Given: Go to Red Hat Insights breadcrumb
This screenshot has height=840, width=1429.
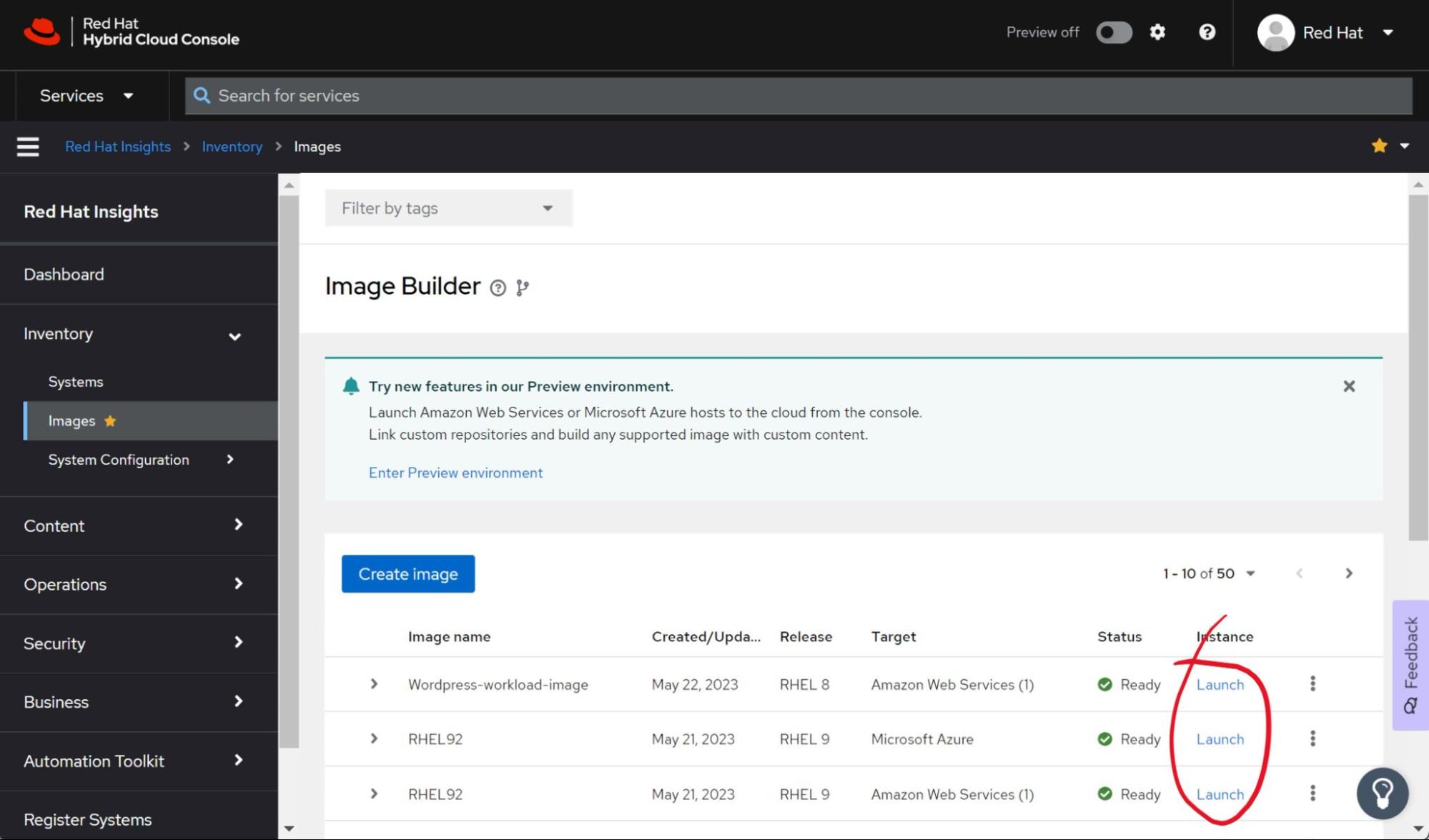Looking at the screenshot, I should pyautogui.click(x=118, y=147).
